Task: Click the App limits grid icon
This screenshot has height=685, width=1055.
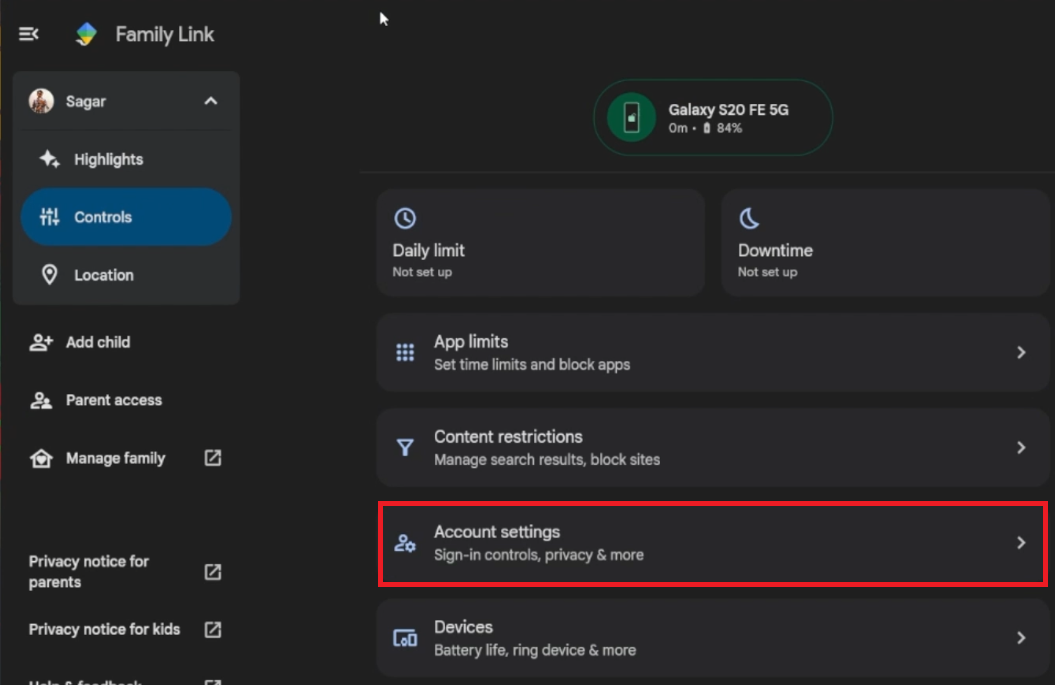Action: coord(405,352)
